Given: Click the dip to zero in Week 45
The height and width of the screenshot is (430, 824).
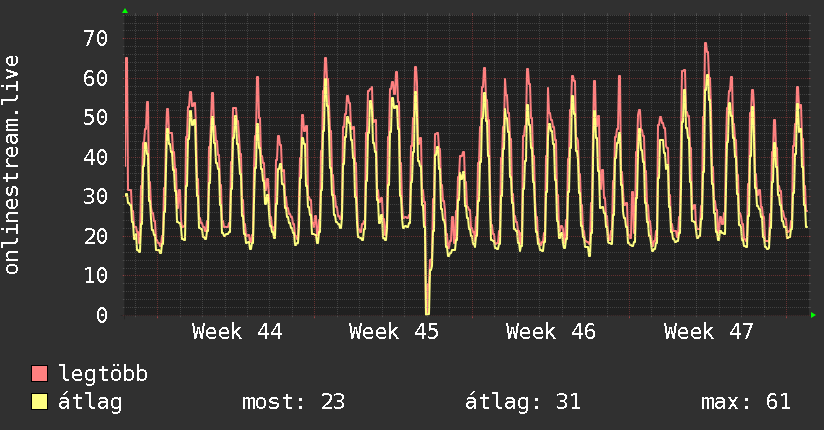Looking at the screenshot, I should tap(427, 312).
